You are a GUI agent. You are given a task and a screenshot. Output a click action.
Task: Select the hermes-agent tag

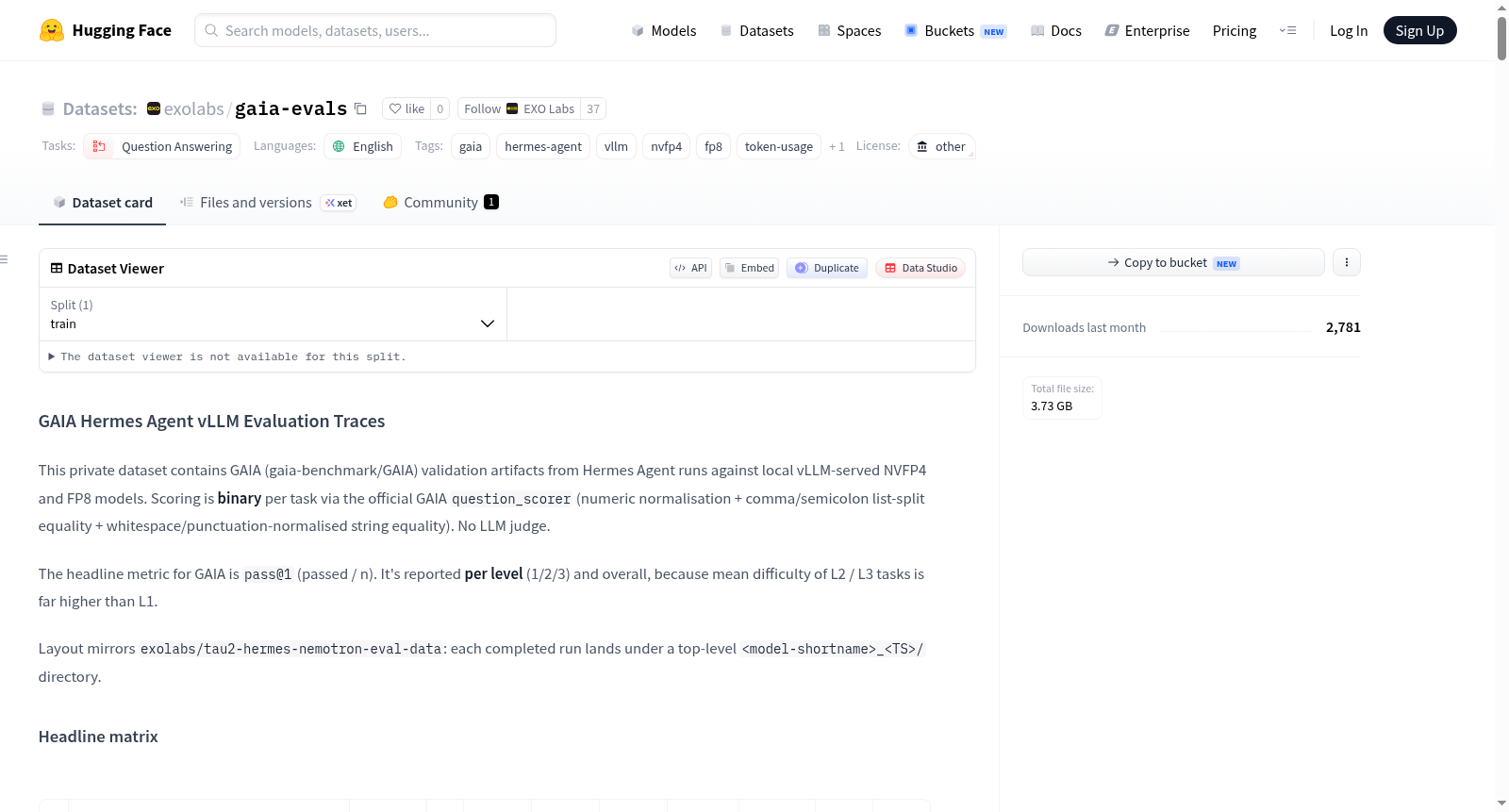coord(543,146)
